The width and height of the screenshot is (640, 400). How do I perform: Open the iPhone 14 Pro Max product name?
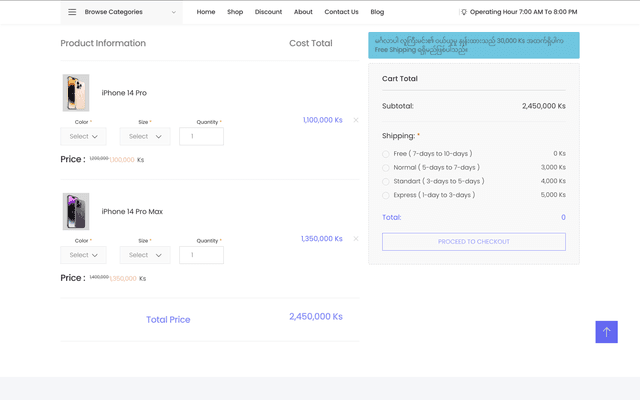pos(132,211)
